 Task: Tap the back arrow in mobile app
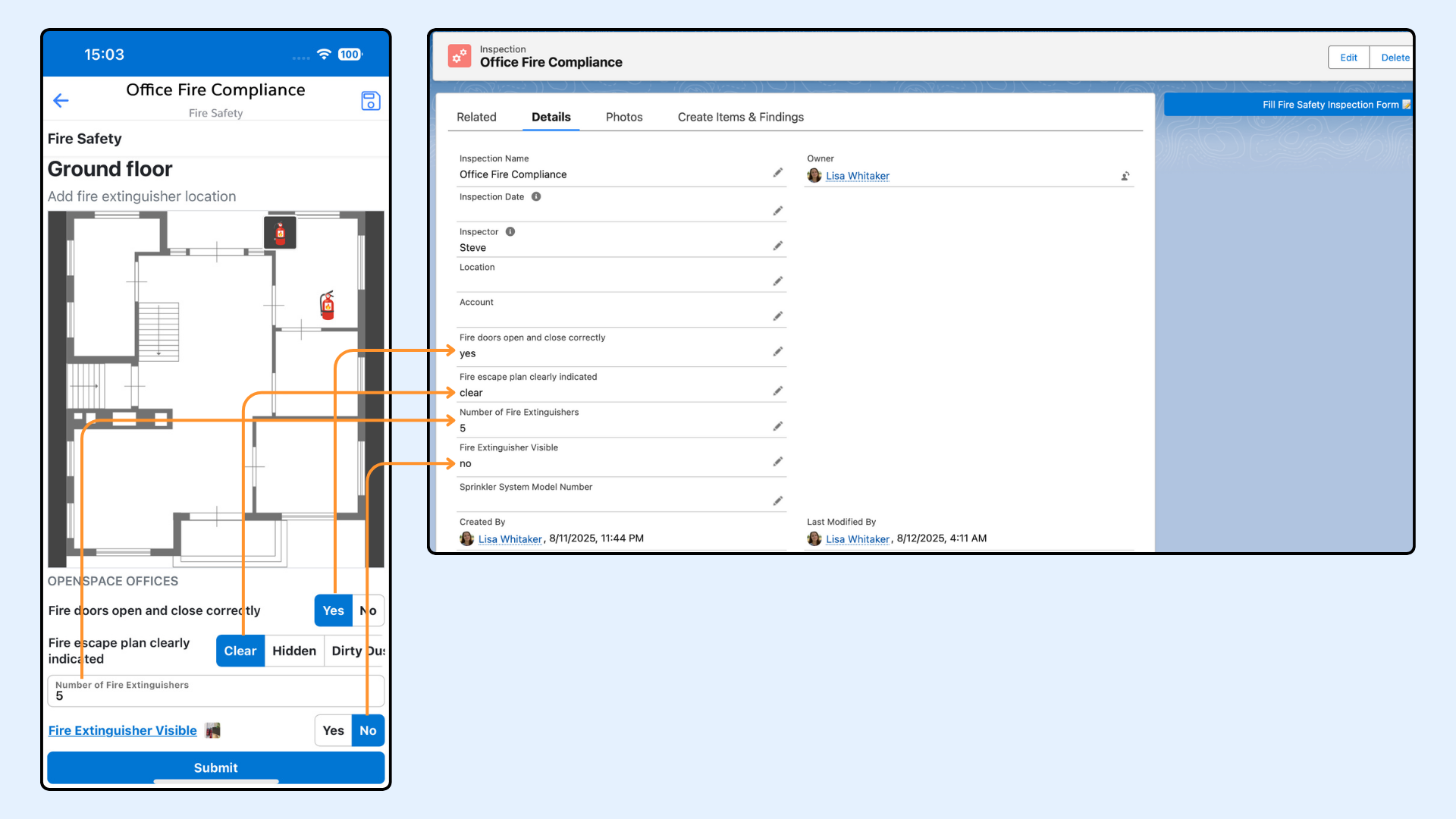pyautogui.click(x=61, y=101)
